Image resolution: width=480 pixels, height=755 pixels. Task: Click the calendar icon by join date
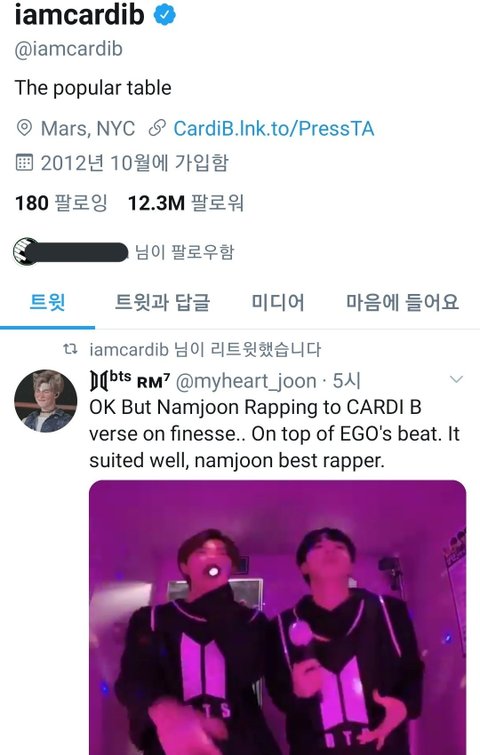(x=24, y=162)
